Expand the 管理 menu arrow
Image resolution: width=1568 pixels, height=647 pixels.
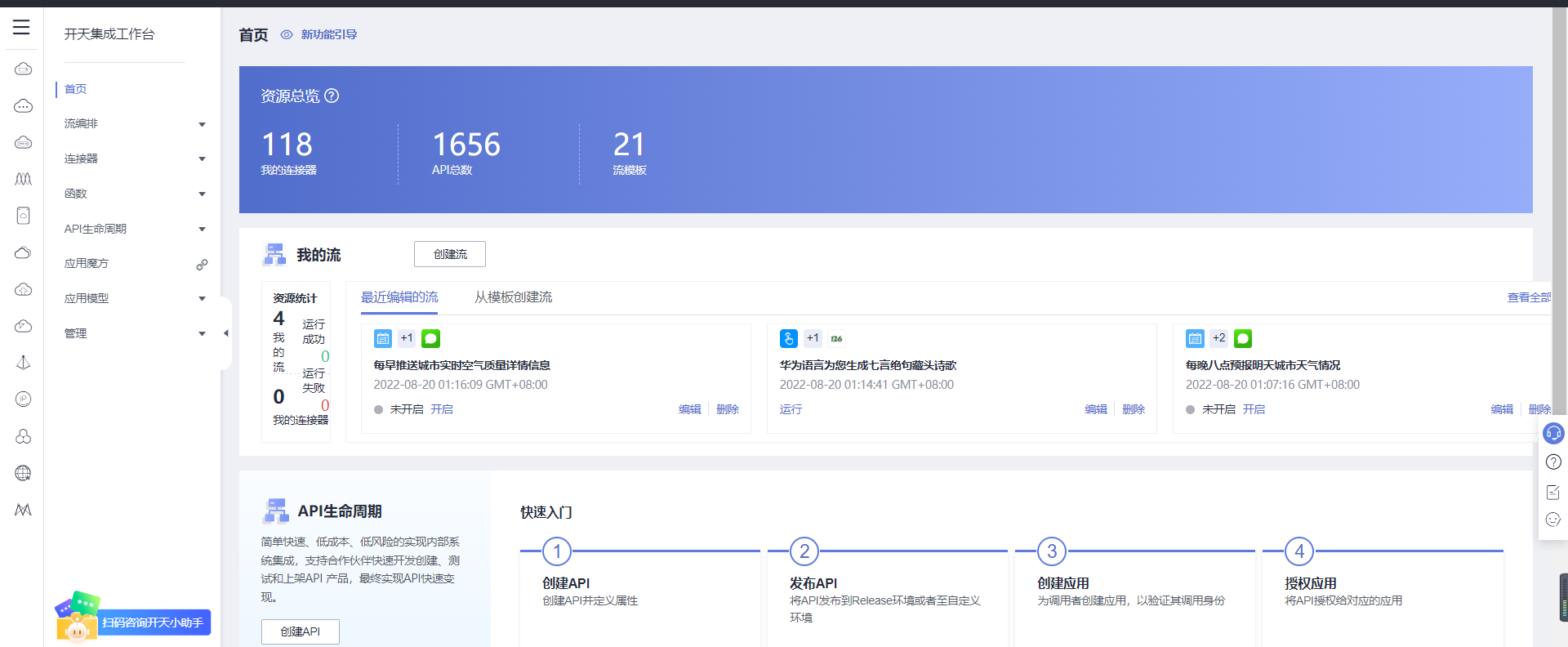202,334
